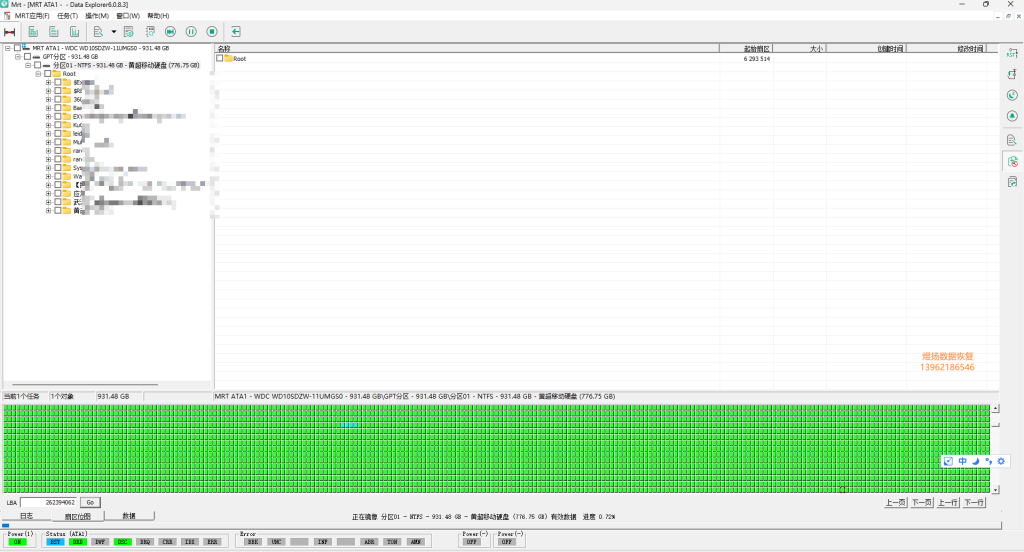The image size is (1024, 552).
Task: Click the red measure icon at toolbar start
Action: 9,32
